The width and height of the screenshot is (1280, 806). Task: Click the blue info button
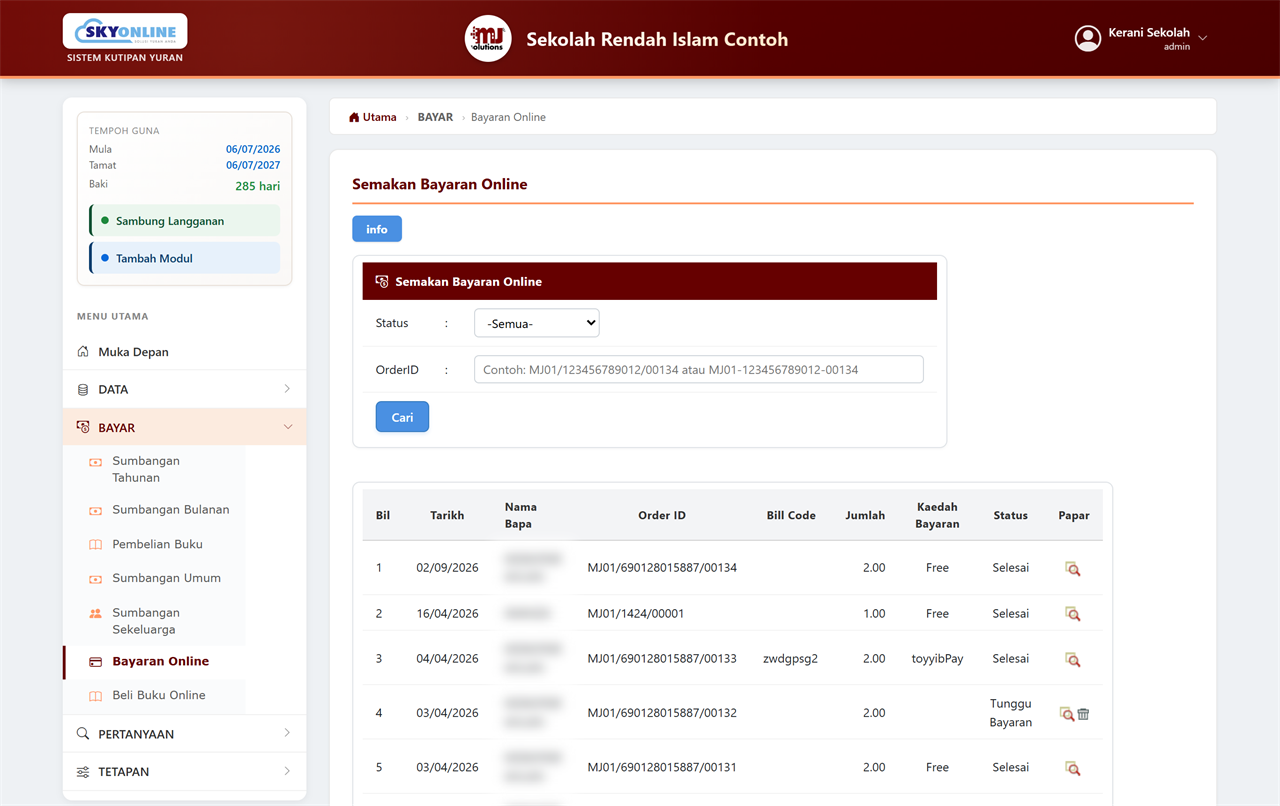(377, 229)
